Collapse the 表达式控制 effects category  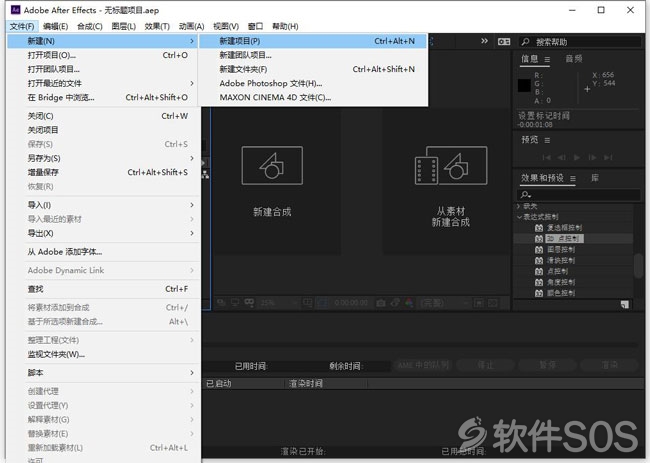[x=519, y=217]
